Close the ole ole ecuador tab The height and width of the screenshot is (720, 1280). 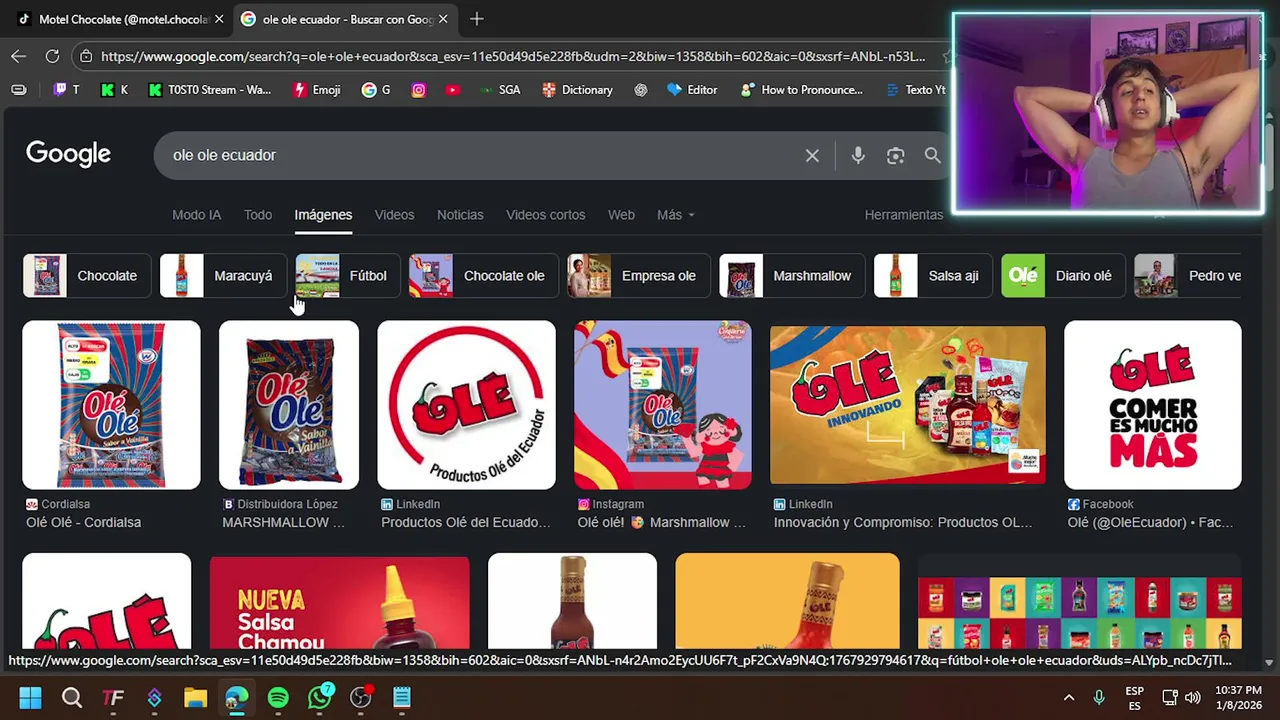pyautogui.click(x=443, y=19)
